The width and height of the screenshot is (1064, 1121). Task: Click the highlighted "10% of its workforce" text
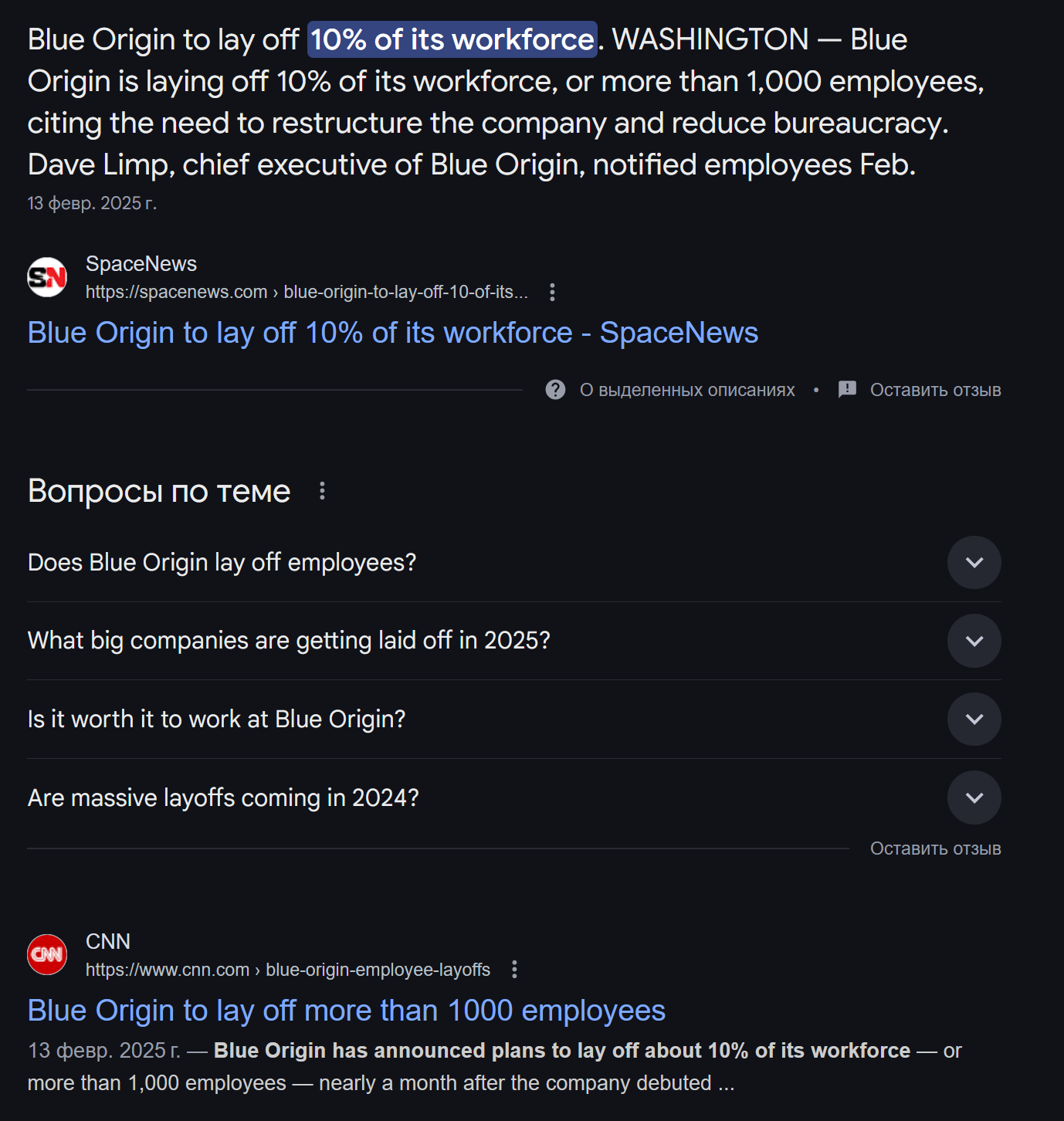click(x=452, y=39)
